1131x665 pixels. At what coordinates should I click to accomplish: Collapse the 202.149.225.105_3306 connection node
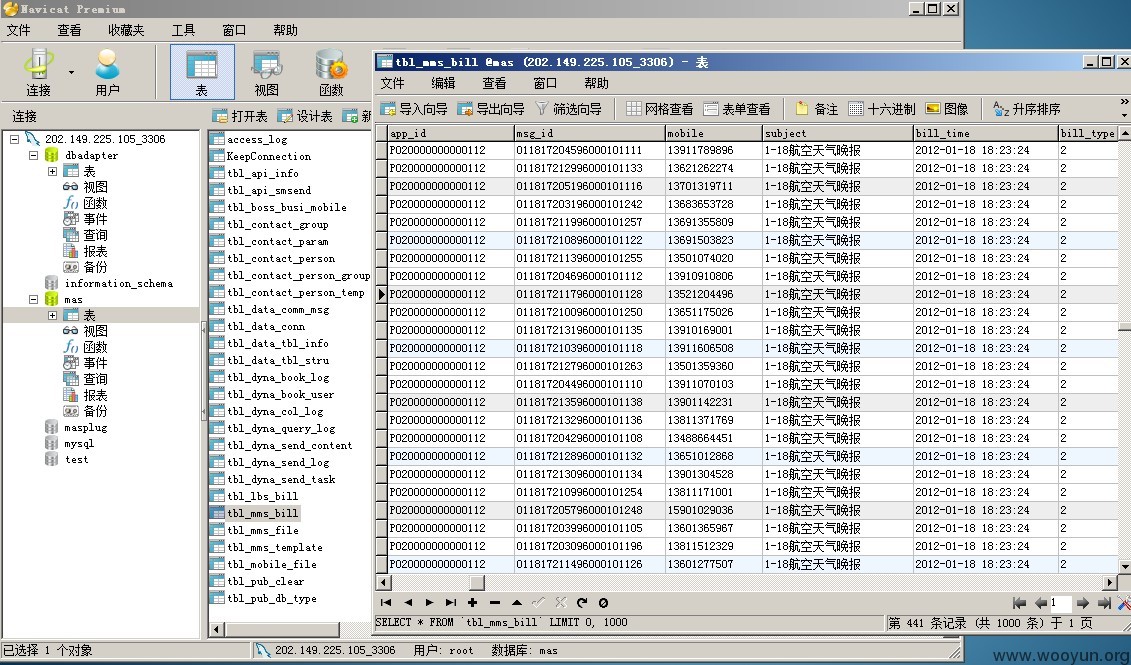point(14,139)
